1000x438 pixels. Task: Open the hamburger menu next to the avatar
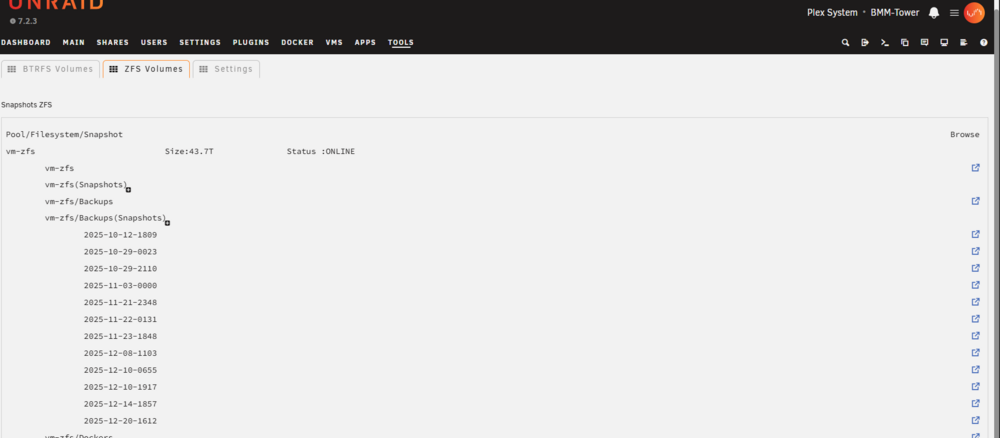tap(954, 13)
